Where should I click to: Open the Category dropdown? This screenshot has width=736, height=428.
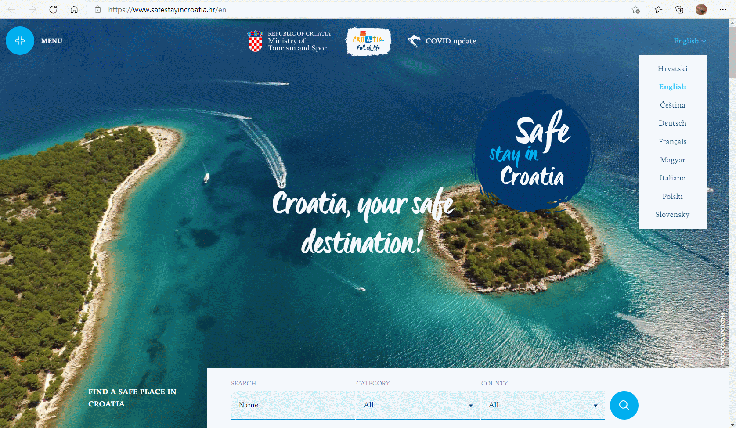[x=418, y=405]
